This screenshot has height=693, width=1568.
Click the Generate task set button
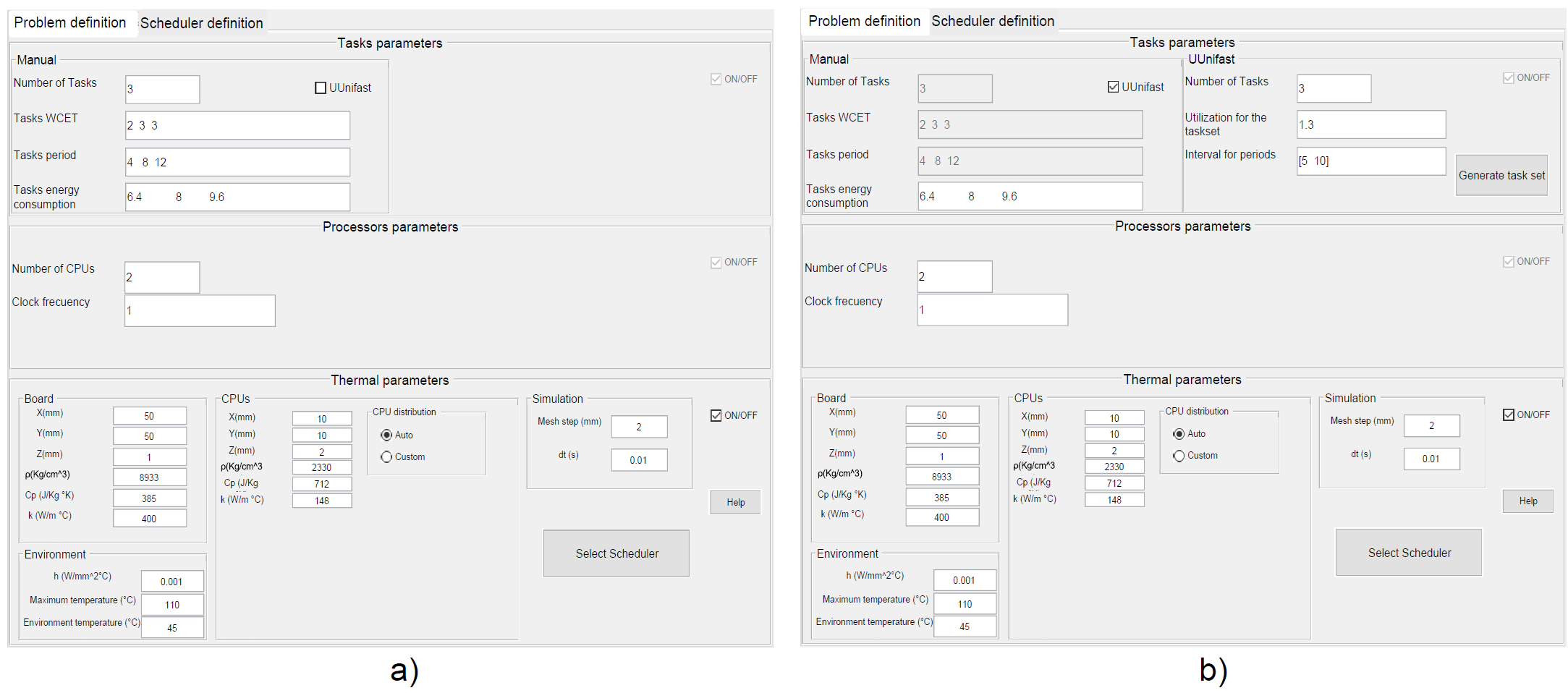point(1501,175)
